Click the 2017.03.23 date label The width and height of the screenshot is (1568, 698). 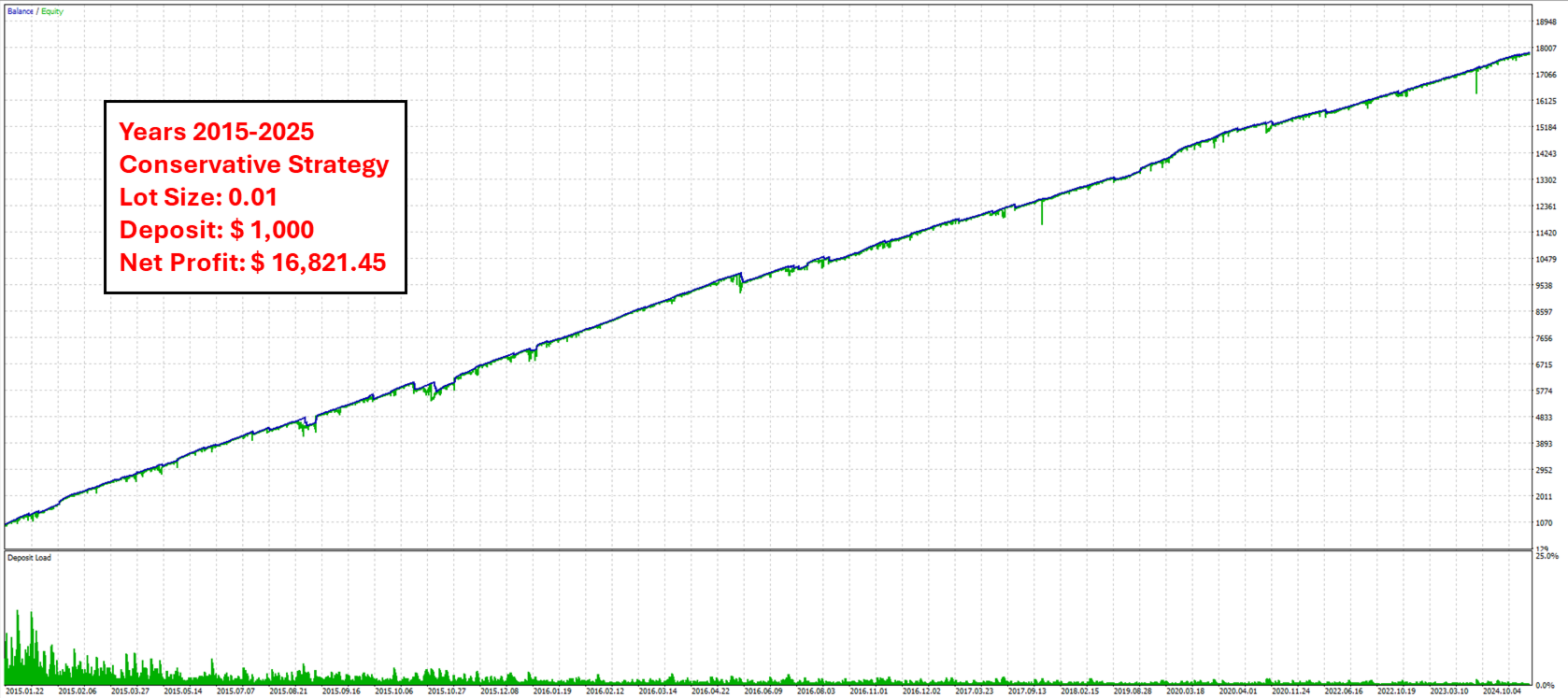[x=975, y=691]
